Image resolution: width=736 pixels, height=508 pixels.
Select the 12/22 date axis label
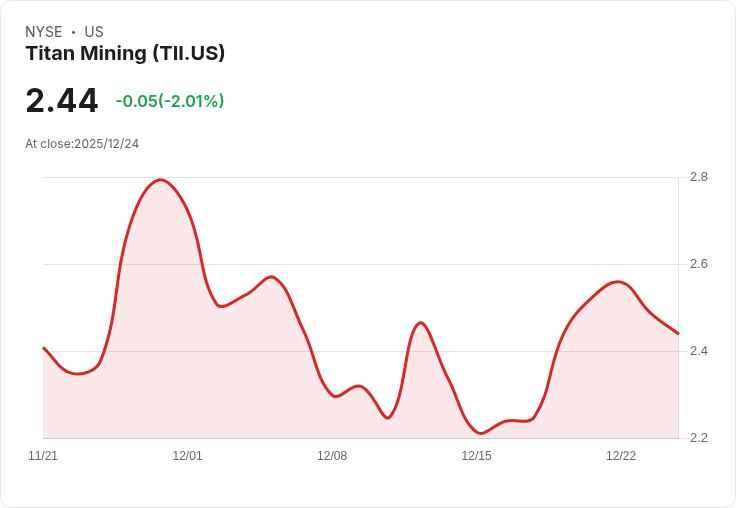pyautogui.click(x=621, y=456)
